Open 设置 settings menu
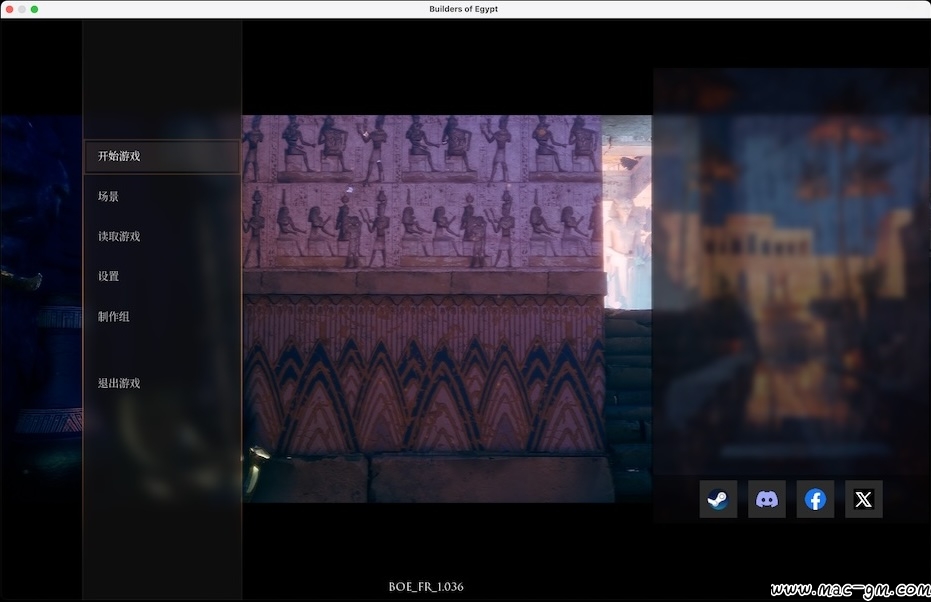 coord(109,276)
